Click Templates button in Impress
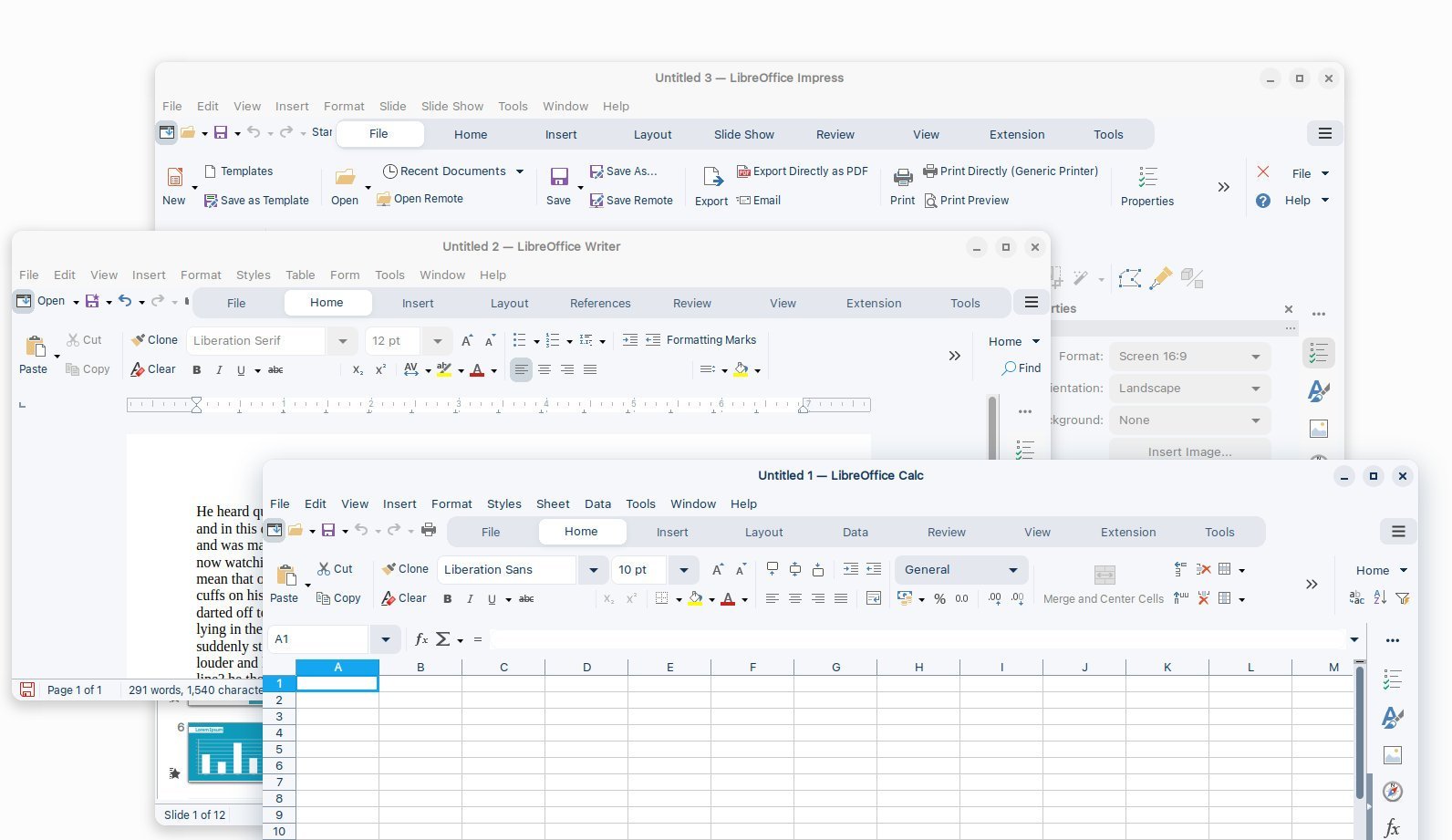Image resolution: width=1452 pixels, height=840 pixels. pyautogui.click(x=238, y=171)
